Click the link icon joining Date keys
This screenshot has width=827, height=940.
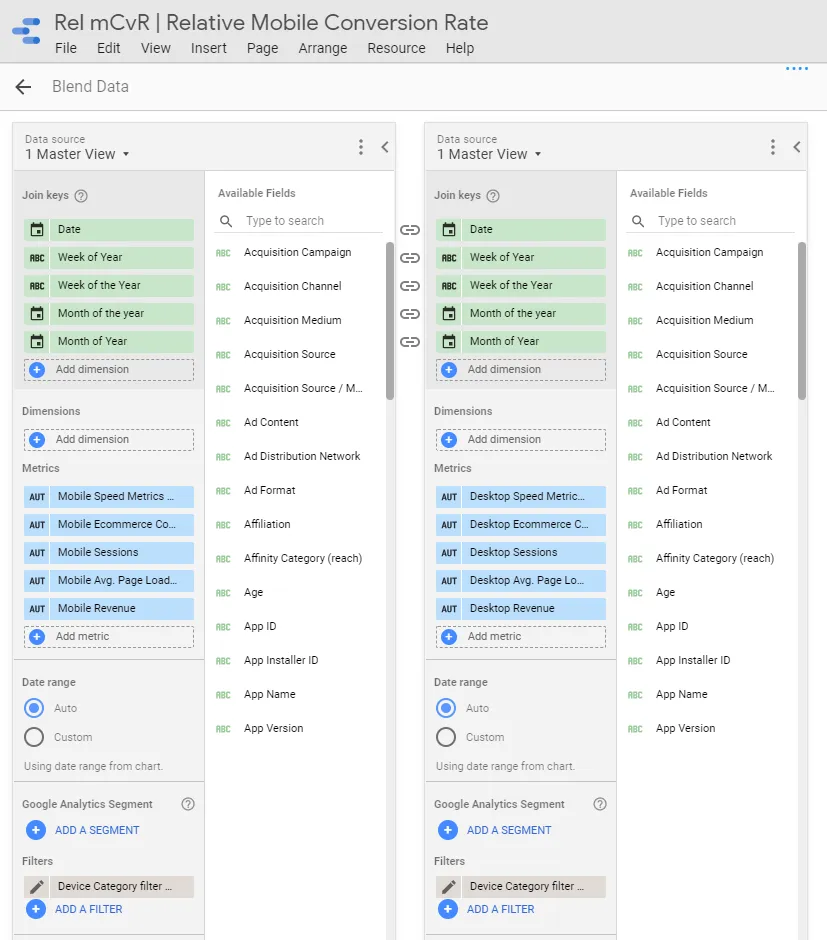point(410,229)
